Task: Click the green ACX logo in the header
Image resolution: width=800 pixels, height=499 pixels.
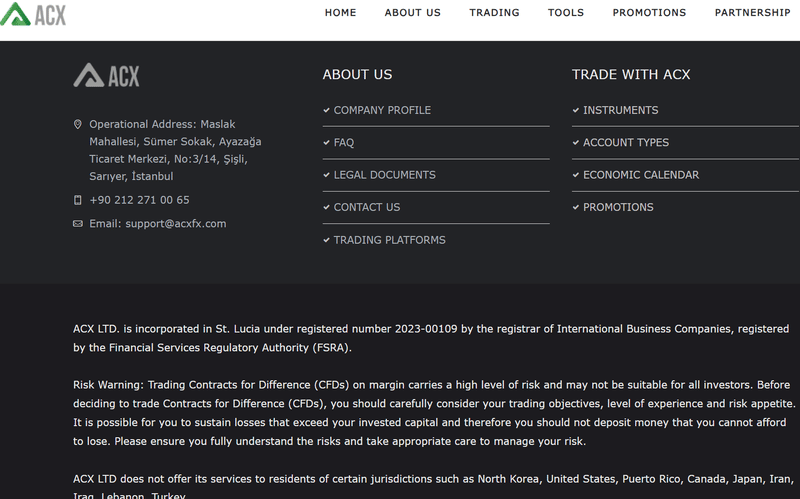Action: point(33,14)
